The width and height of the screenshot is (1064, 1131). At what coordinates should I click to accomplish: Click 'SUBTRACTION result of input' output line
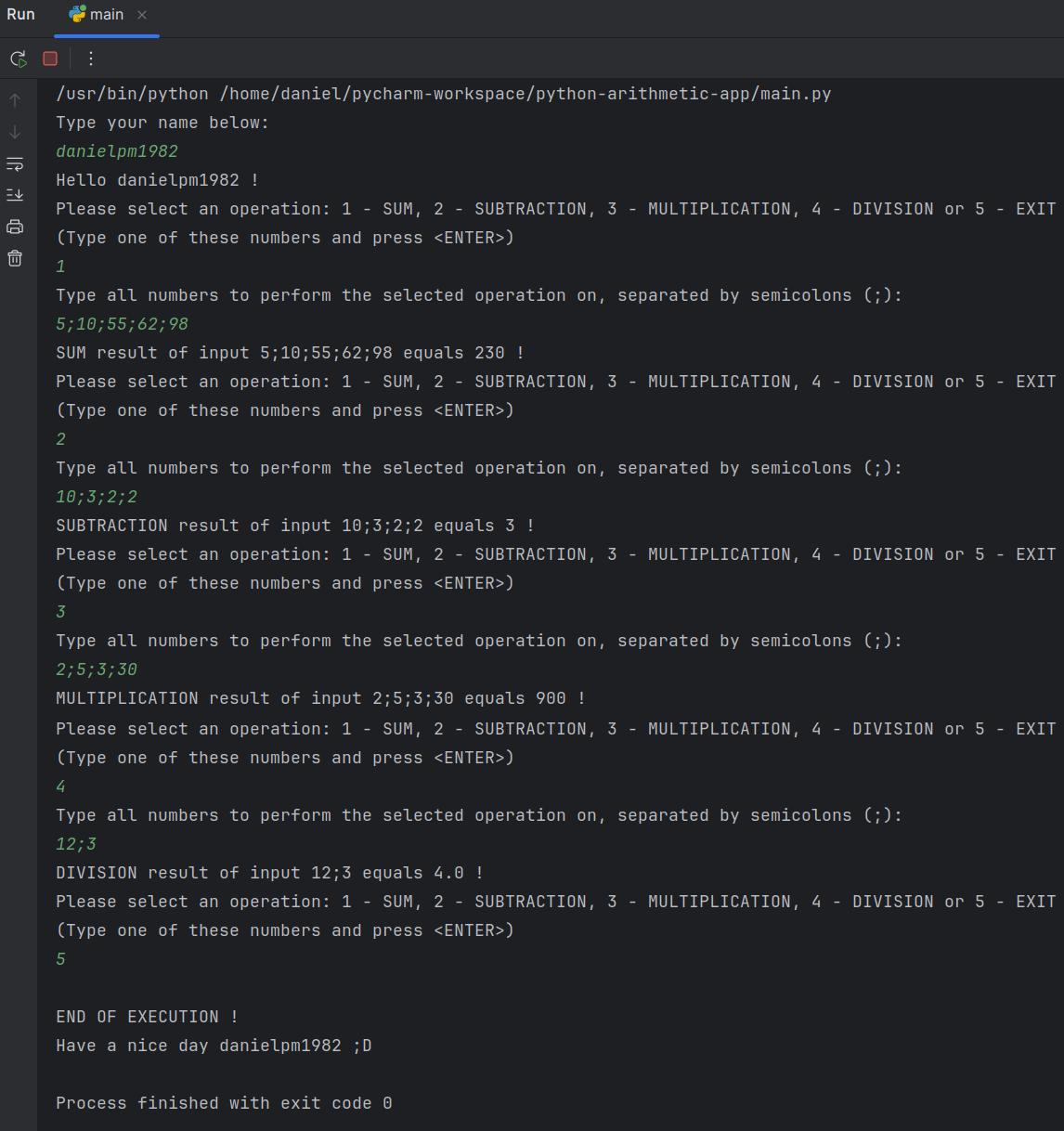tap(295, 526)
